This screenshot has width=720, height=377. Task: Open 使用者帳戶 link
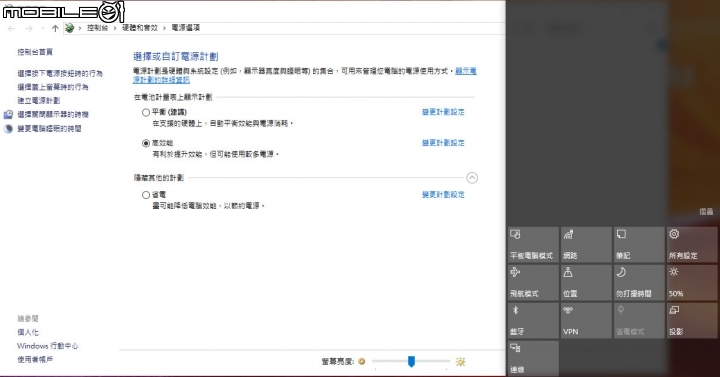coord(35,360)
